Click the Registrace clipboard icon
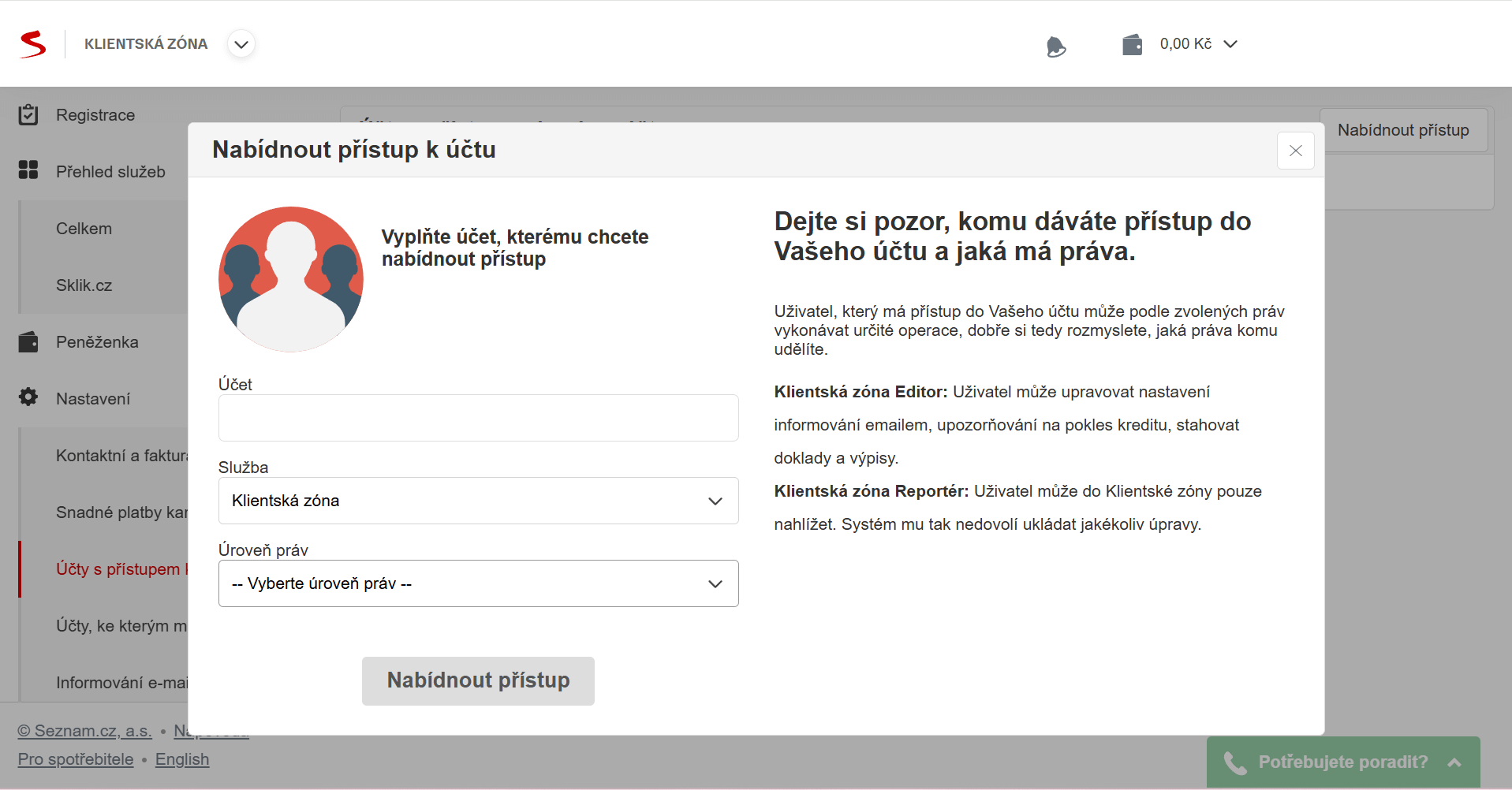Image resolution: width=1512 pixels, height=790 pixels. (28, 115)
